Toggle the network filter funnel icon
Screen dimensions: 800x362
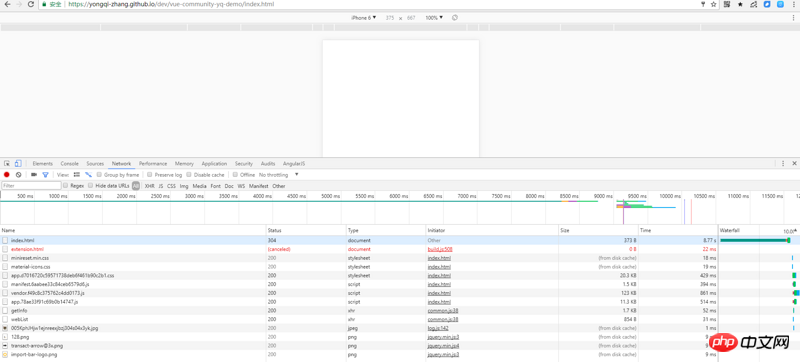click(45, 175)
